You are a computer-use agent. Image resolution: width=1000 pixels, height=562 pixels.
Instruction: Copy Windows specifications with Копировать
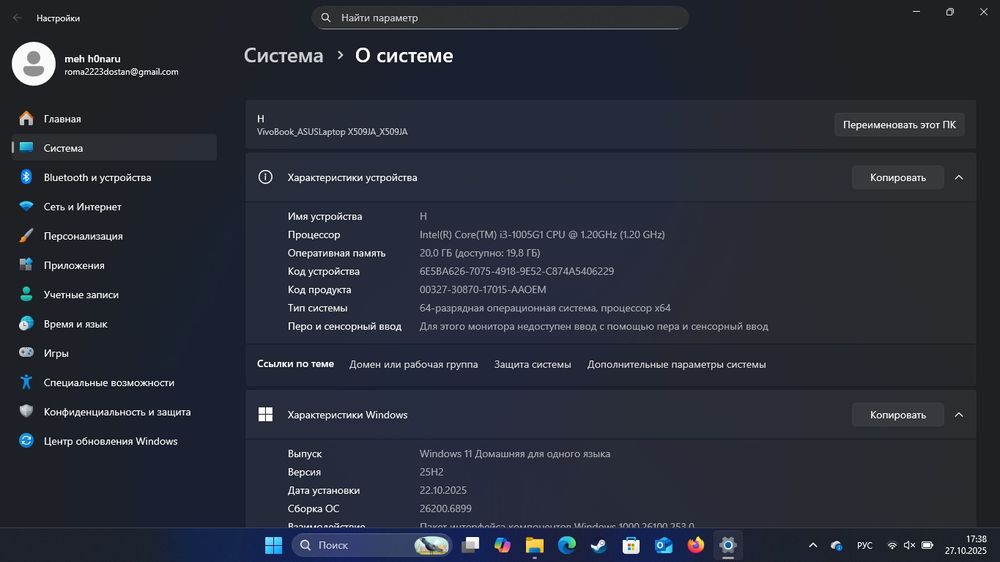897,415
